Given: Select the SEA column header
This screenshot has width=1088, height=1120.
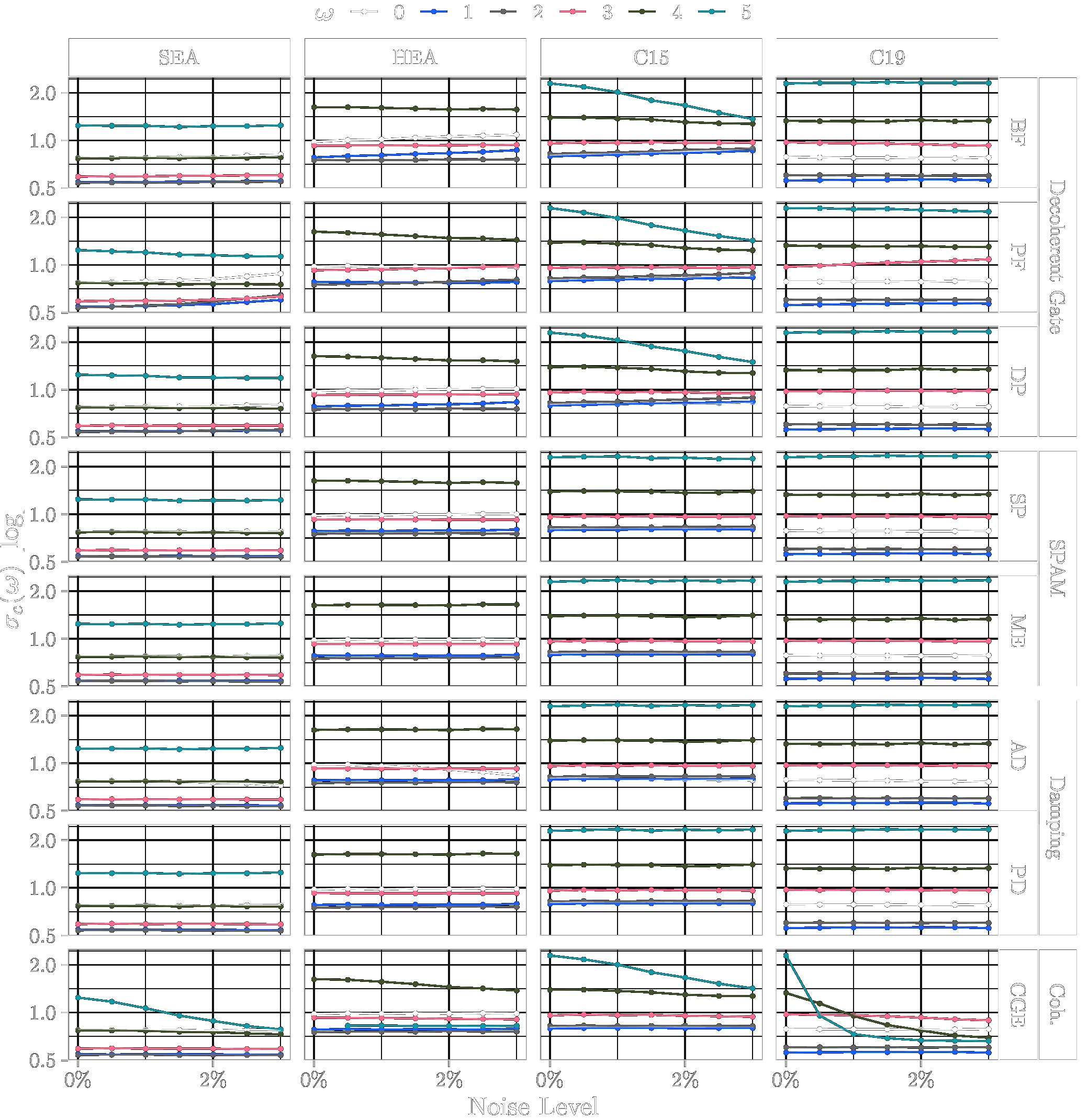Looking at the screenshot, I should pyautogui.click(x=179, y=57).
